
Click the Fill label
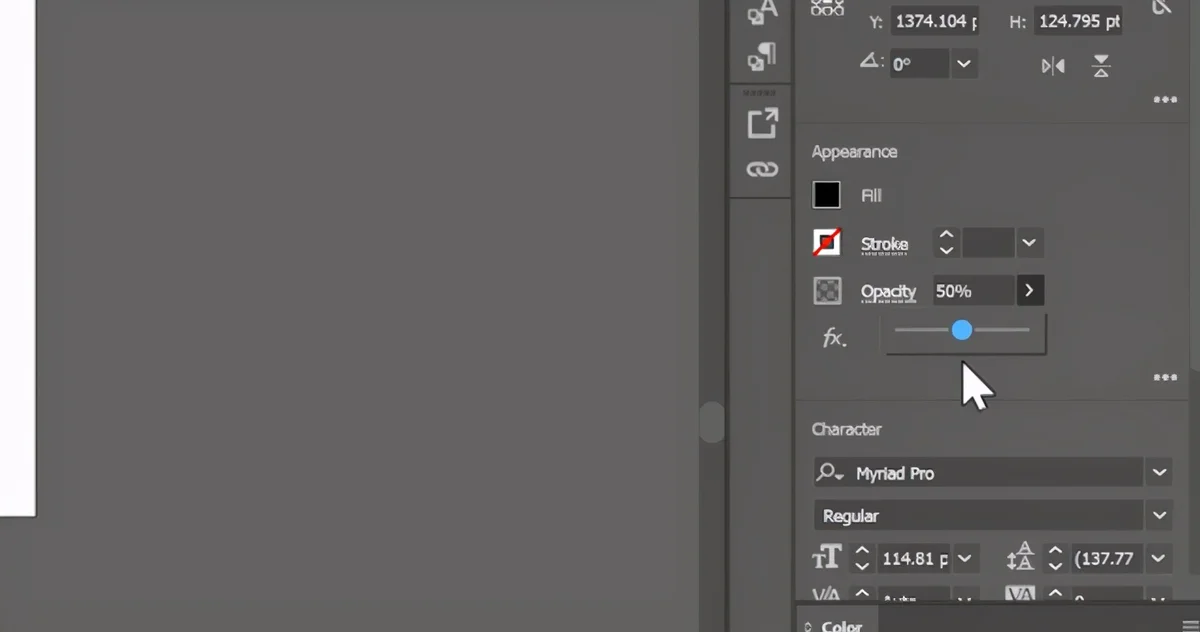point(871,196)
